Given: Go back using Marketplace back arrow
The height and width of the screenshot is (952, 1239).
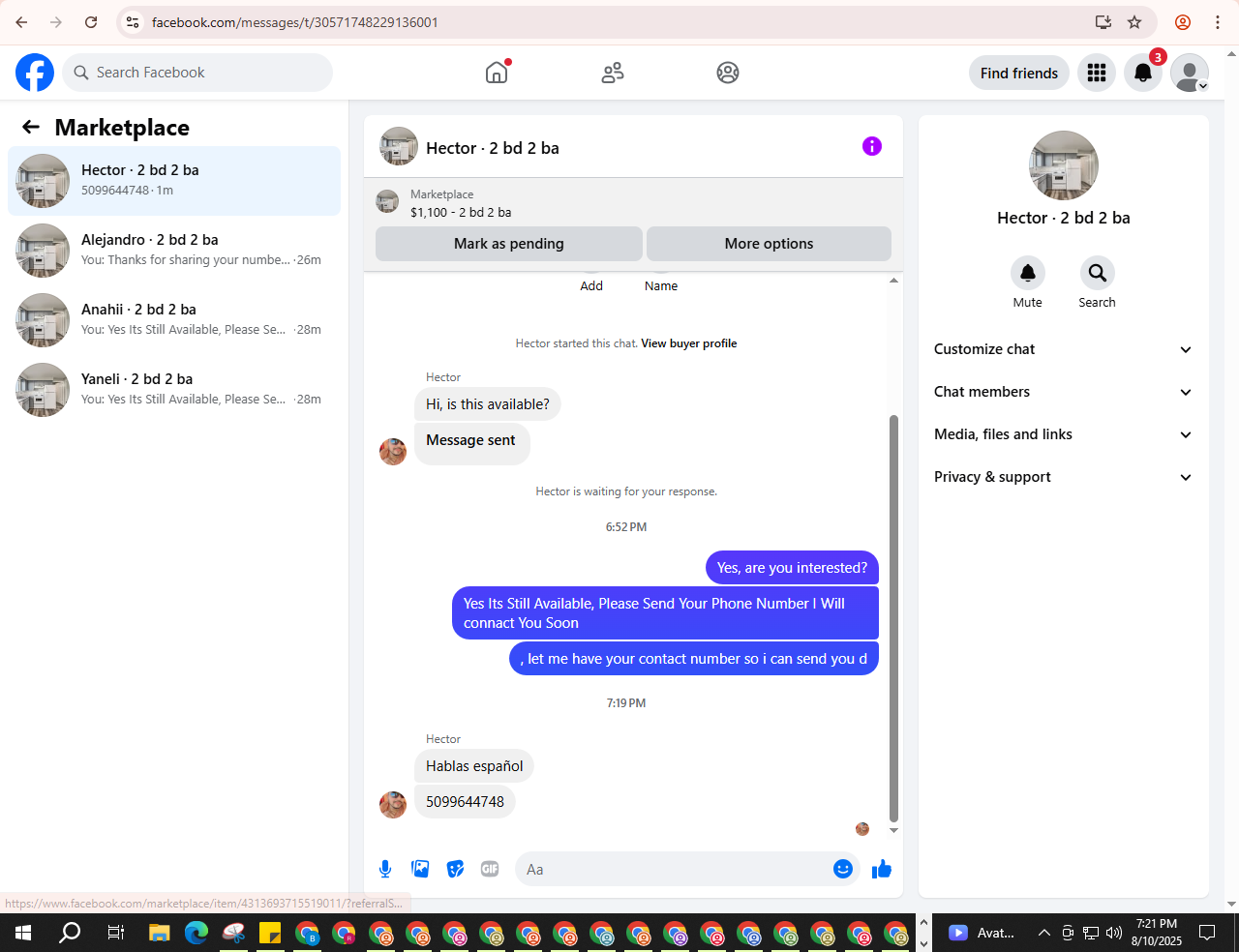Looking at the screenshot, I should click(31, 127).
